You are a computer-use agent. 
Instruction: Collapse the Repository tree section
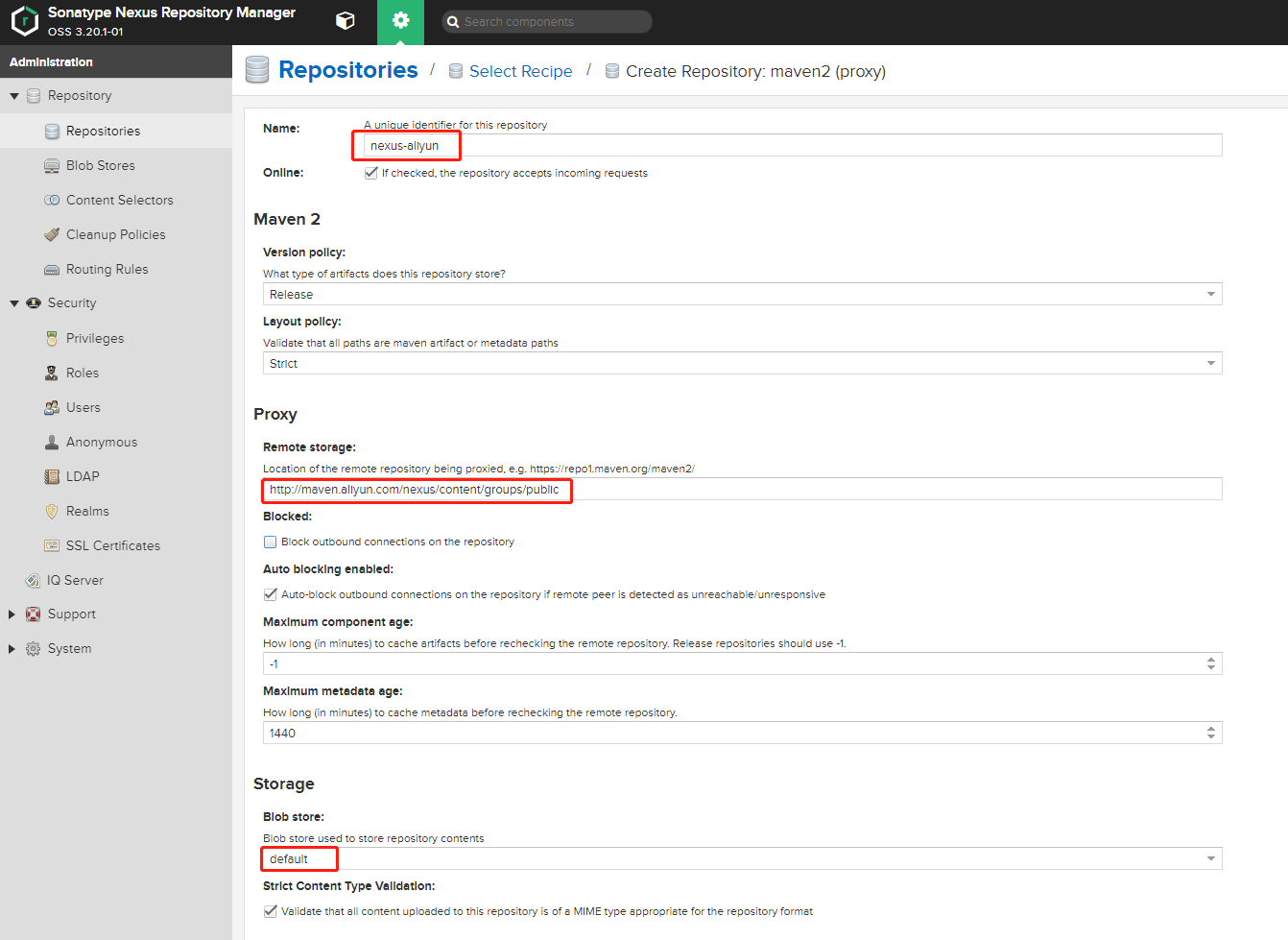pos(14,96)
